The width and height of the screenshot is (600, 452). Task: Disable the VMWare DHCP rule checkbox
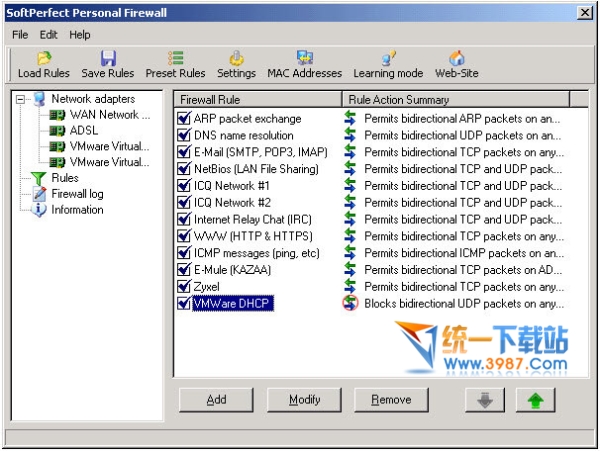click(184, 304)
